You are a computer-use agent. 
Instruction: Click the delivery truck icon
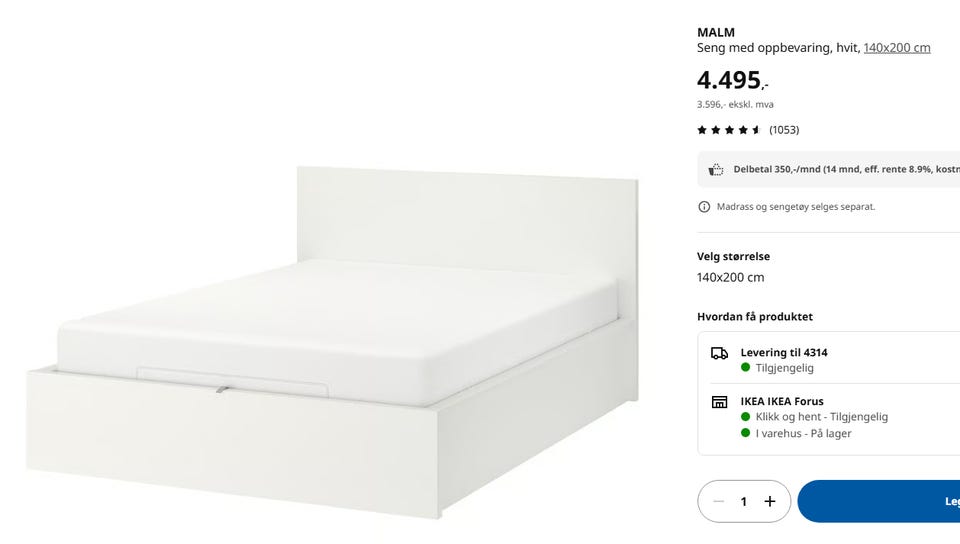pyautogui.click(x=719, y=353)
